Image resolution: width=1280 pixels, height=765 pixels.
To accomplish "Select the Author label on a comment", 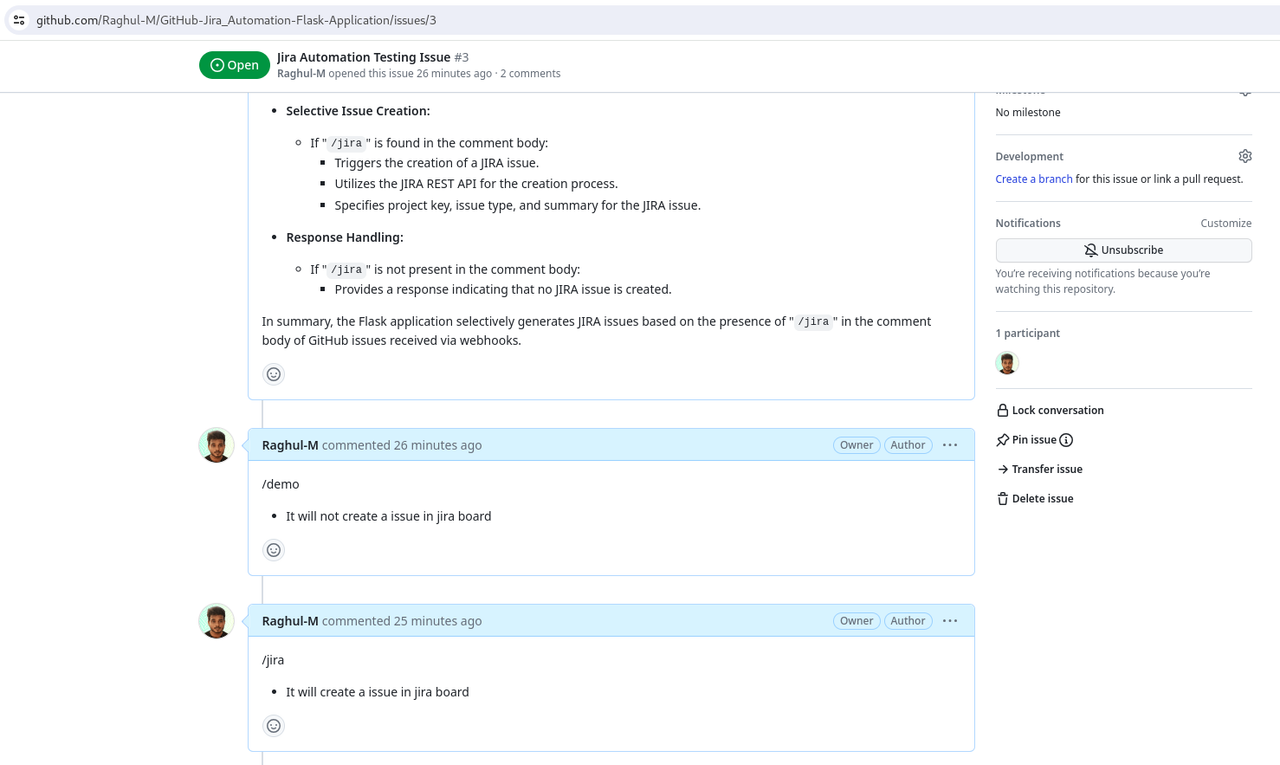I will click(x=907, y=444).
